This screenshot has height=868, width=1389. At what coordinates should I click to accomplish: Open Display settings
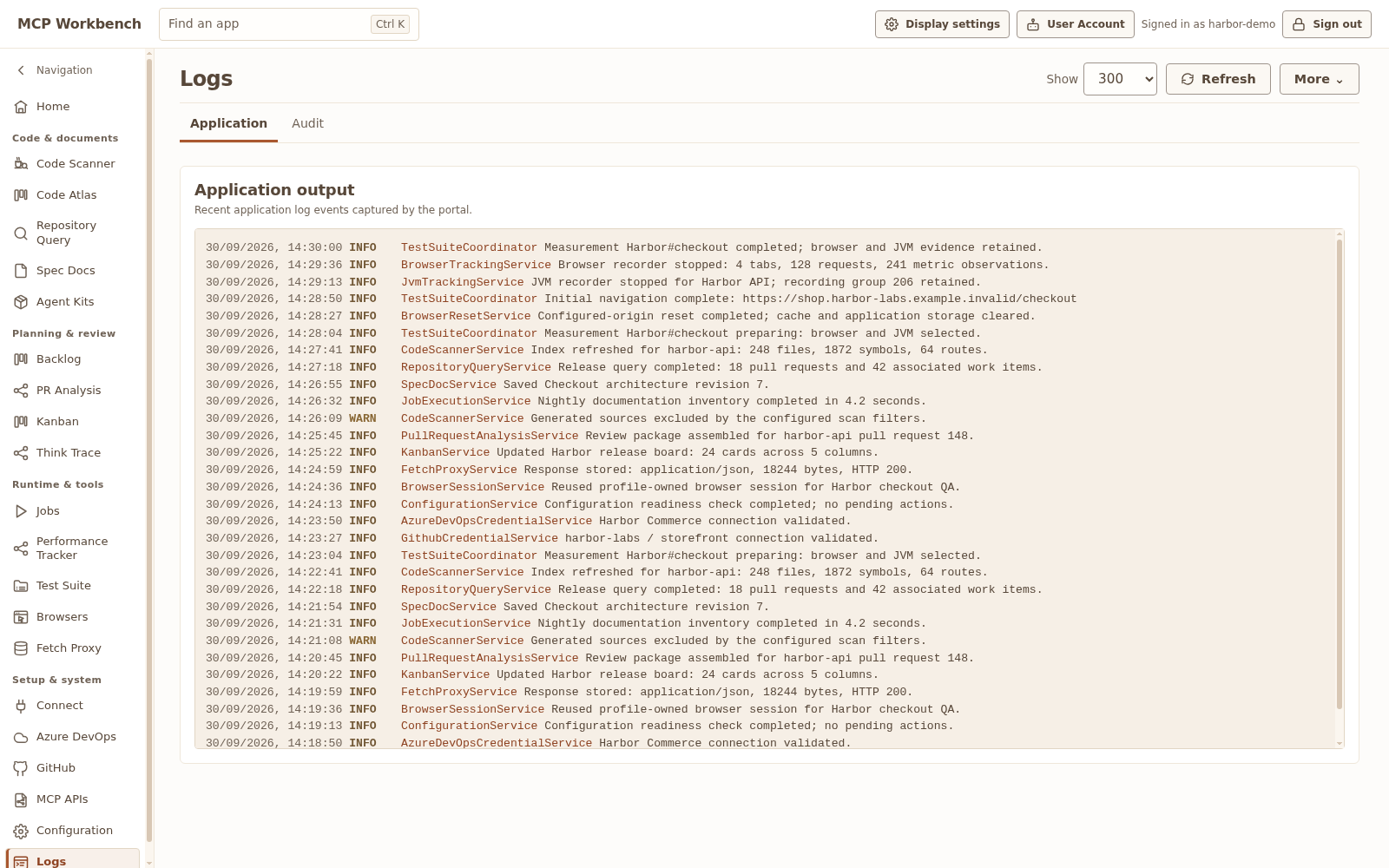(x=942, y=24)
